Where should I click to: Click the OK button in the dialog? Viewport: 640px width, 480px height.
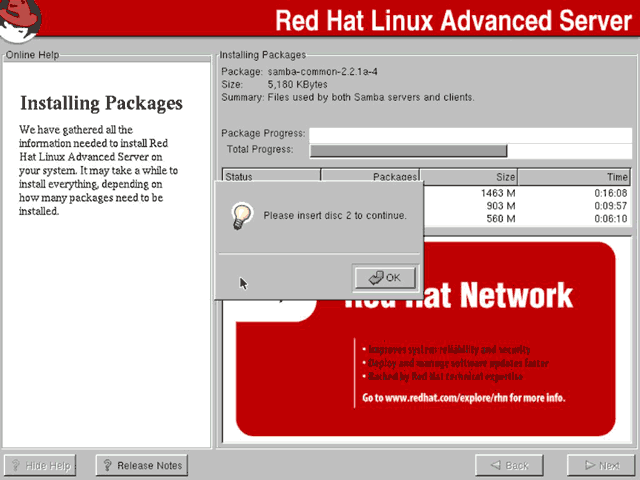385,278
